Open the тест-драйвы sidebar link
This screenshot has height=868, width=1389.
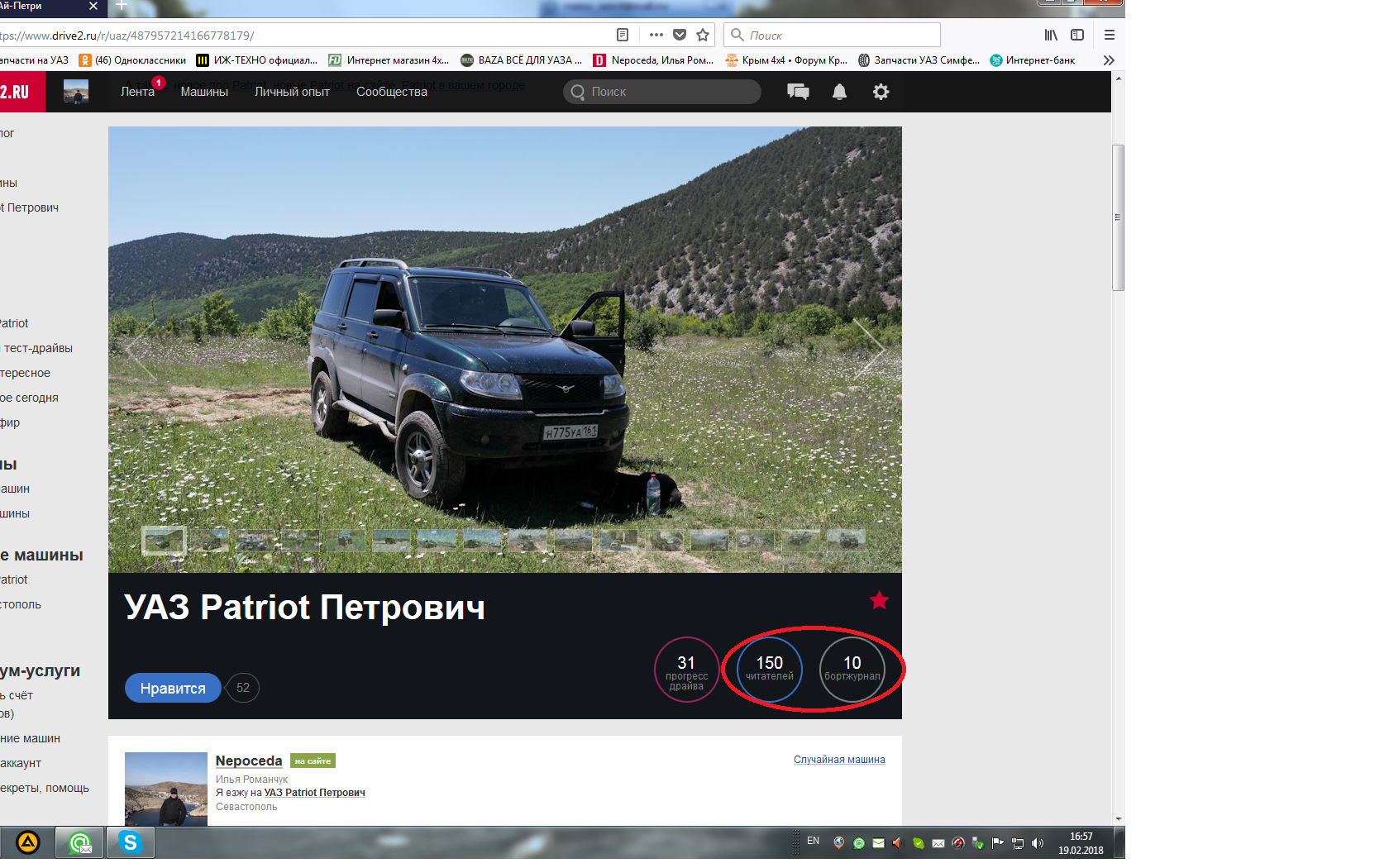coord(38,348)
